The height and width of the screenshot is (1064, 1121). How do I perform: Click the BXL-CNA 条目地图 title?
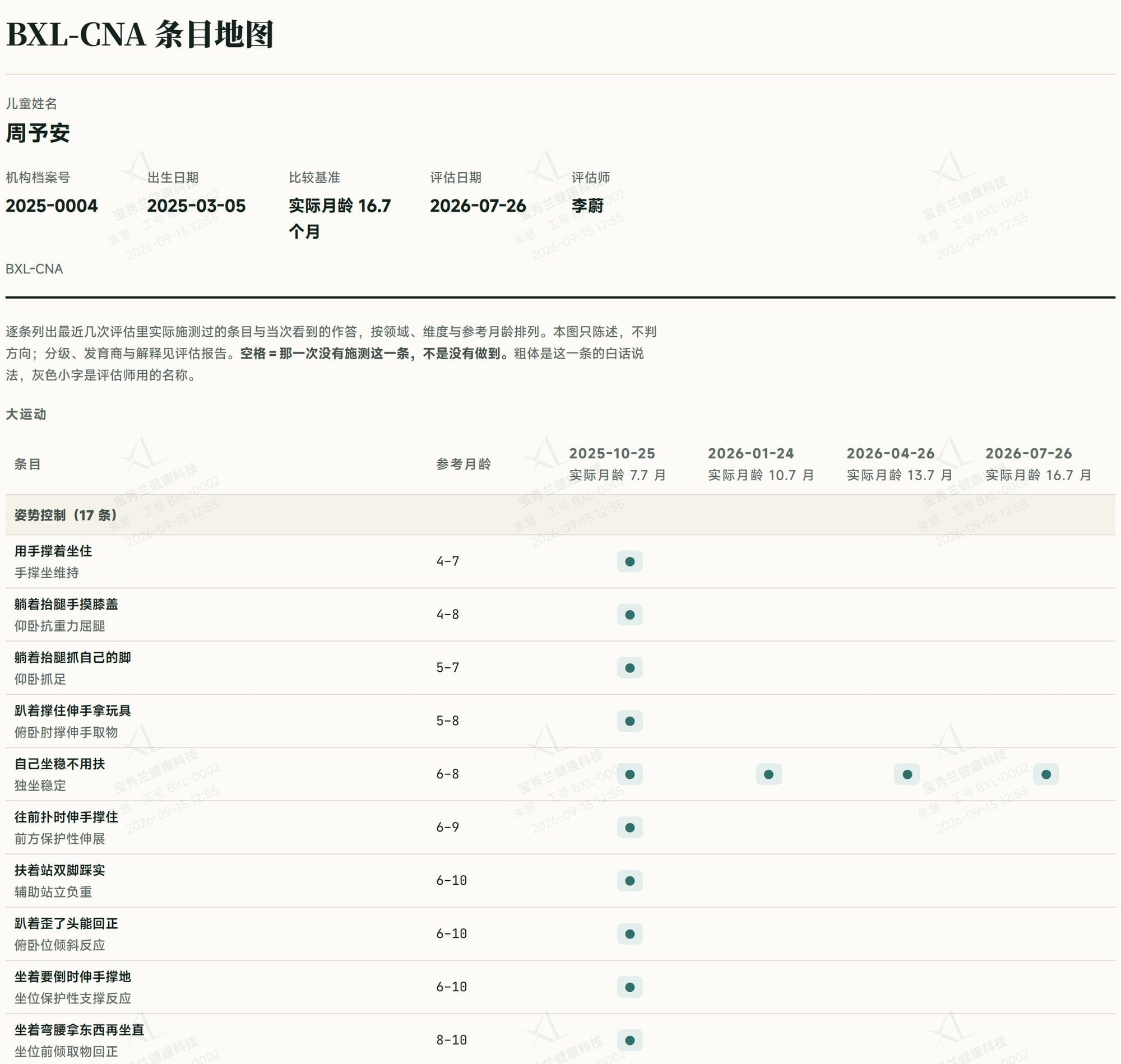pyautogui.click(x=140, y=34)
